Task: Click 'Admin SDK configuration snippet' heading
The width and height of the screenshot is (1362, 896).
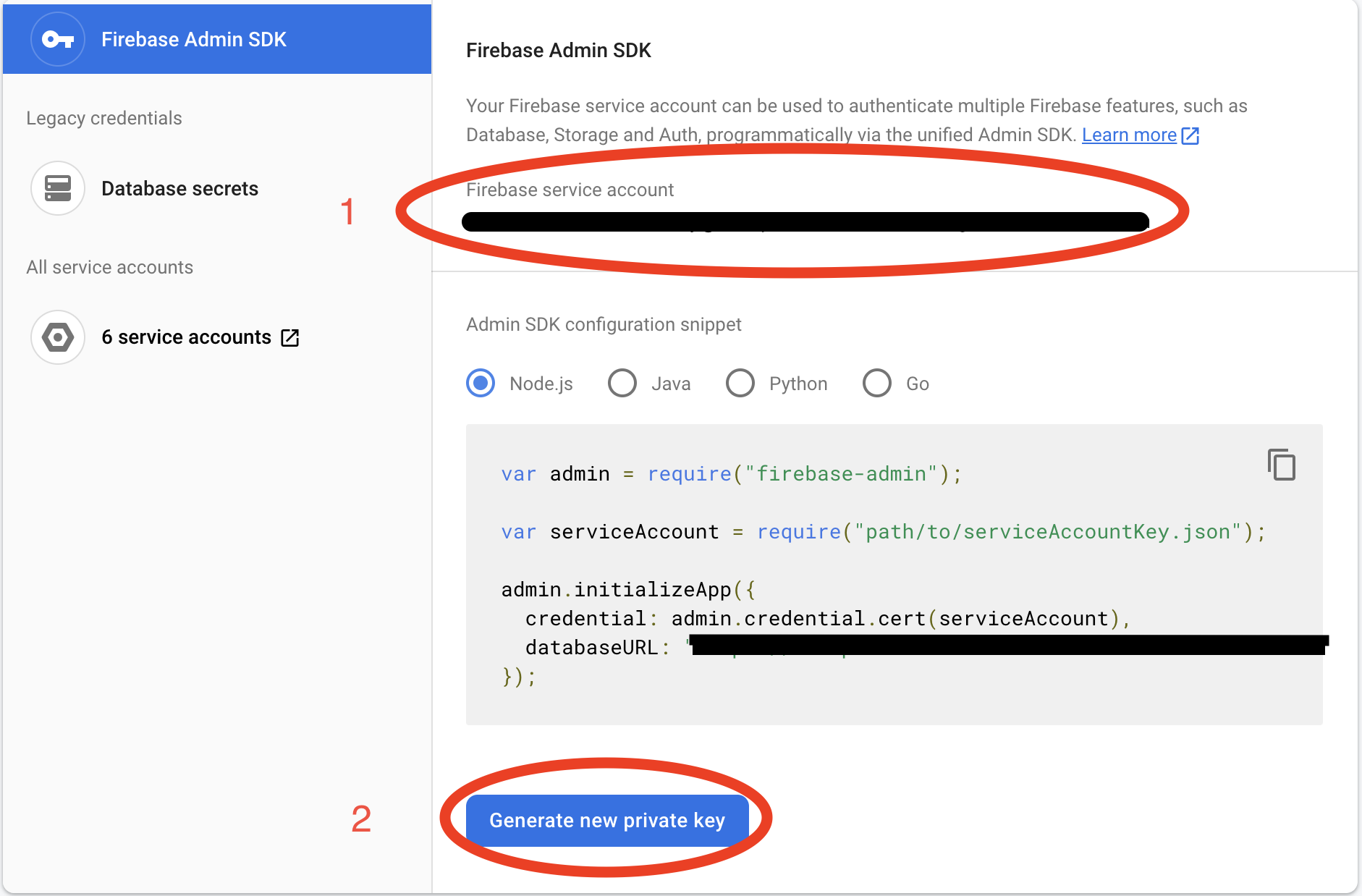Action: [604, 324]
